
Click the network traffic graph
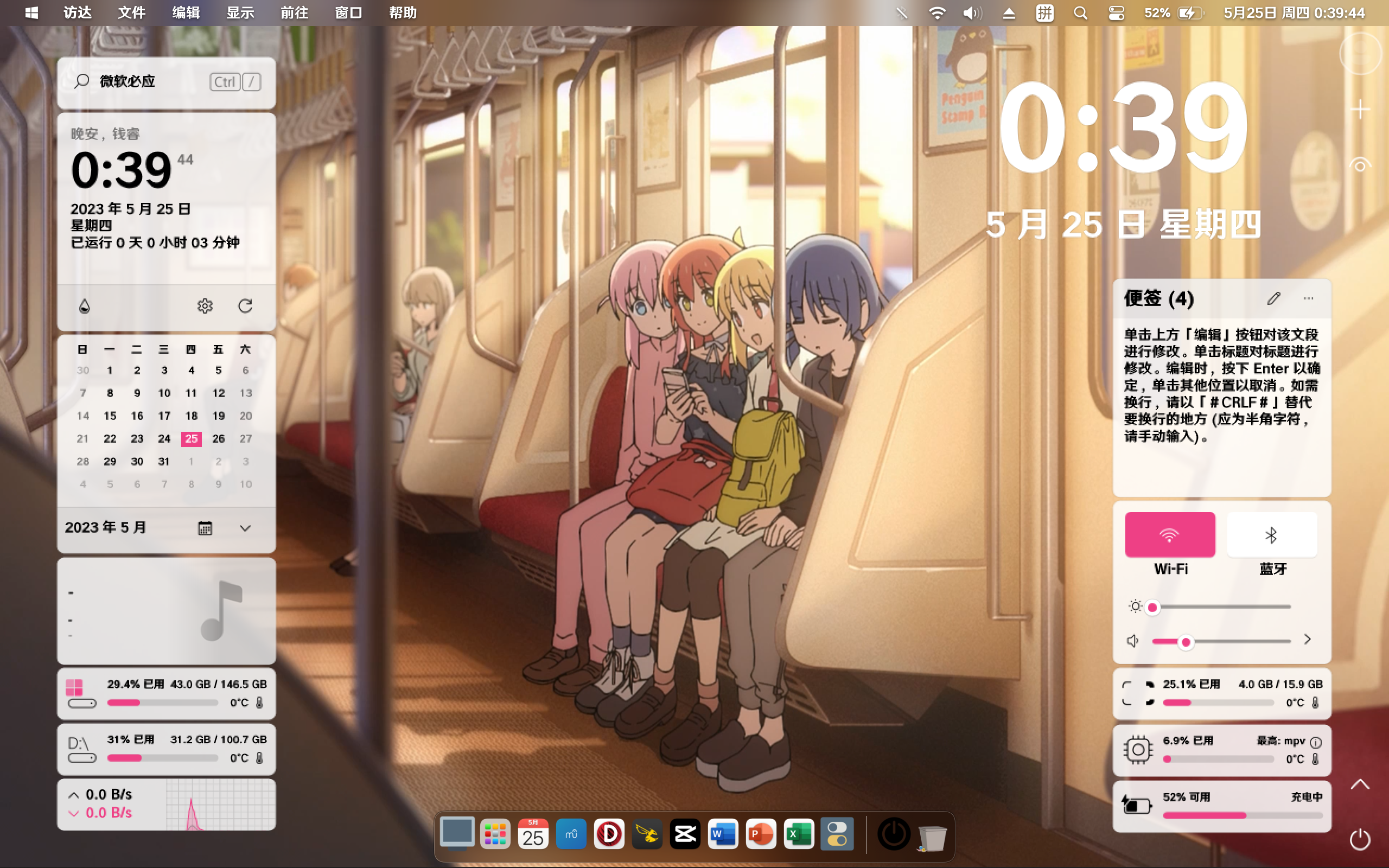point(220,805)
